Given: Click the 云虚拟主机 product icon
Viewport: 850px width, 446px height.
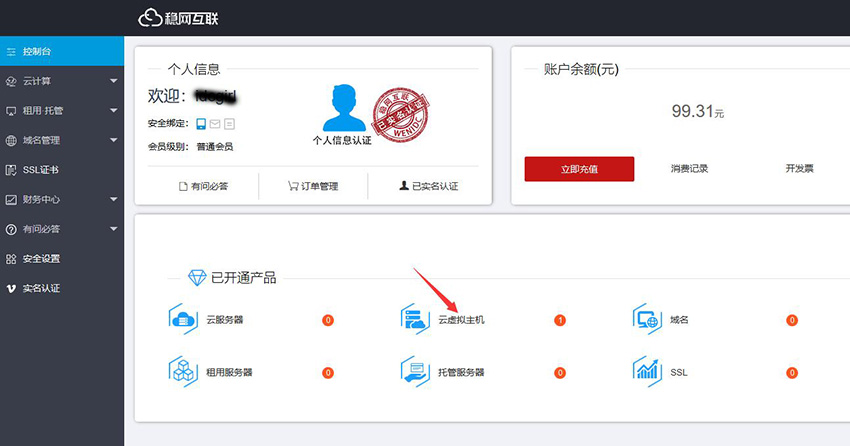Looking at the screenshot, I should pos(415,319).
